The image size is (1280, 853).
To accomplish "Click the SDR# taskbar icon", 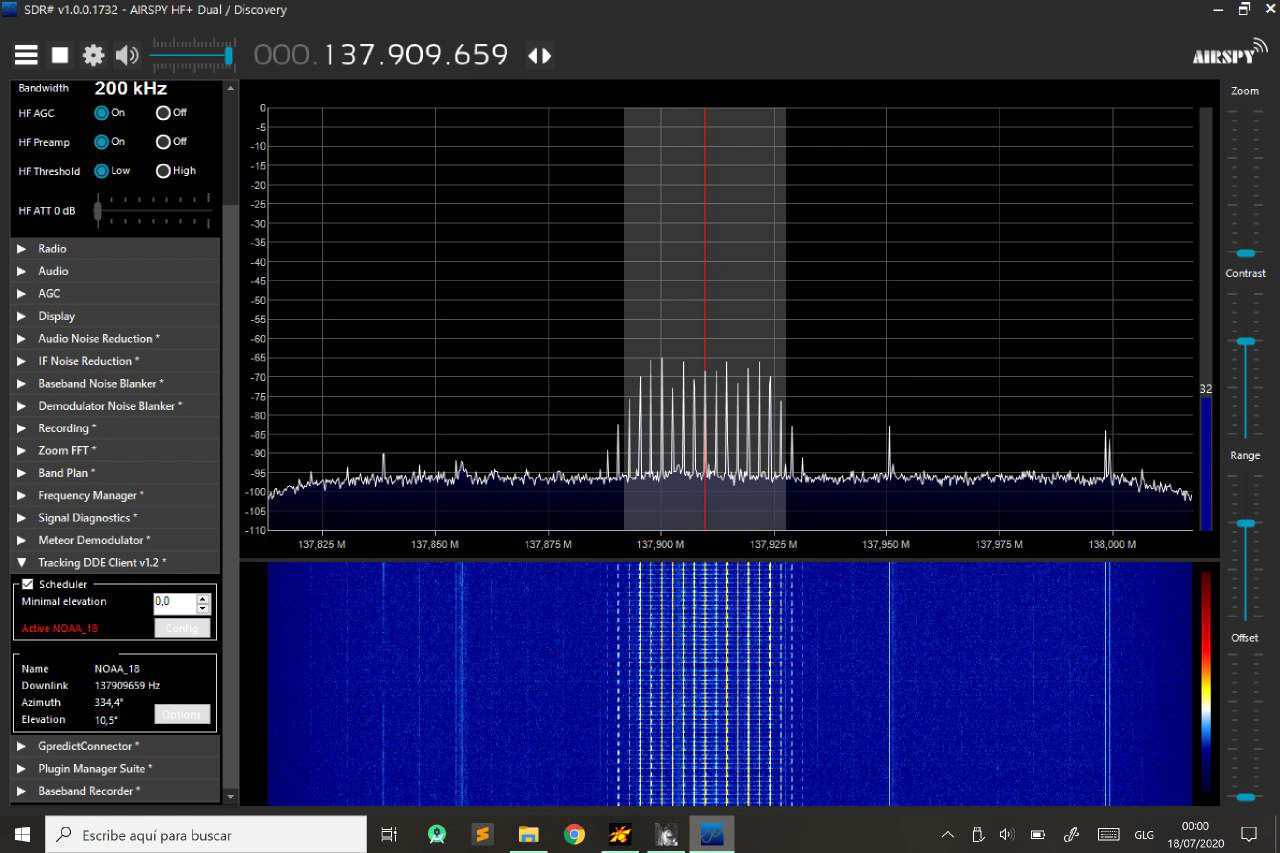I will coord(711,834).
